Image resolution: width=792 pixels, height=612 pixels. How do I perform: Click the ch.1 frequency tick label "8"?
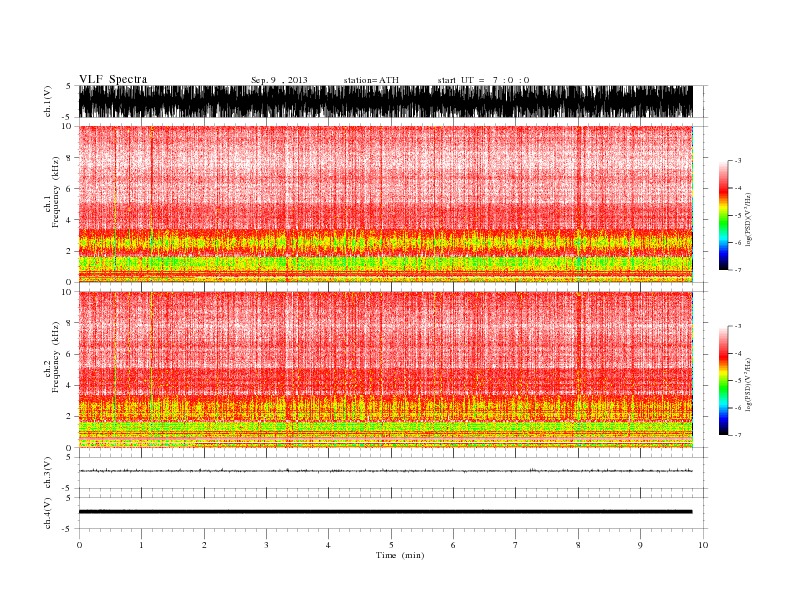point(69,158)
